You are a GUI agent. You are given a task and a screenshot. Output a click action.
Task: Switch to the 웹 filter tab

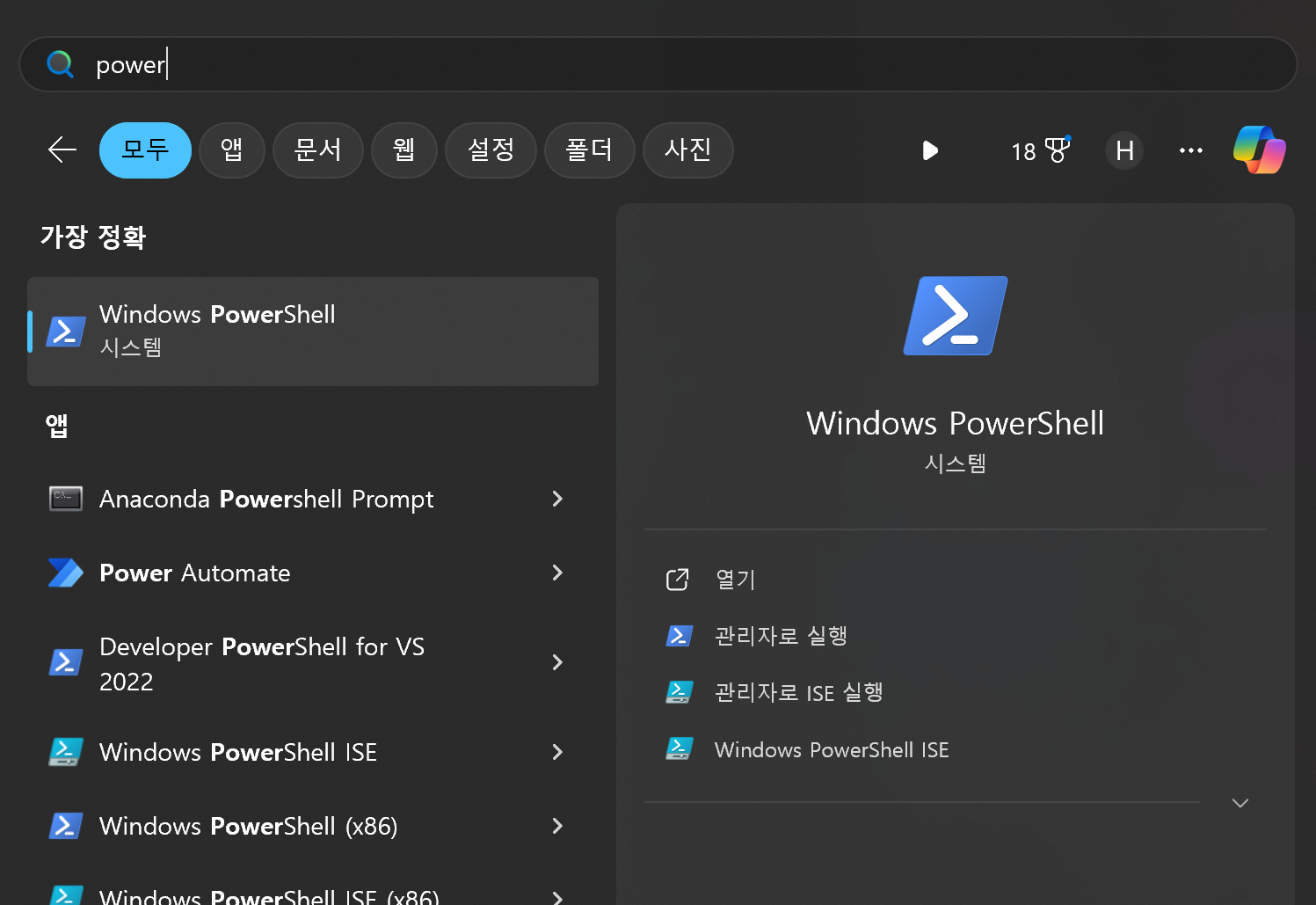[x=404, y=150]
